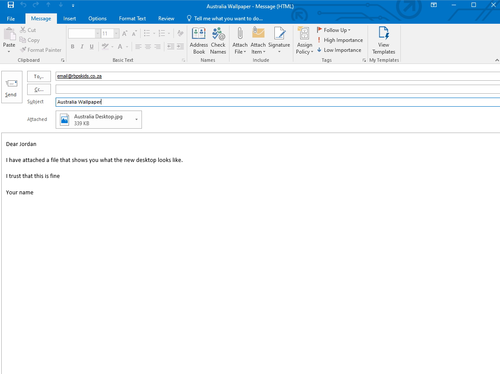Open the Format Text tab
This screenshot has width=500, height=374.
coord(132,19)
